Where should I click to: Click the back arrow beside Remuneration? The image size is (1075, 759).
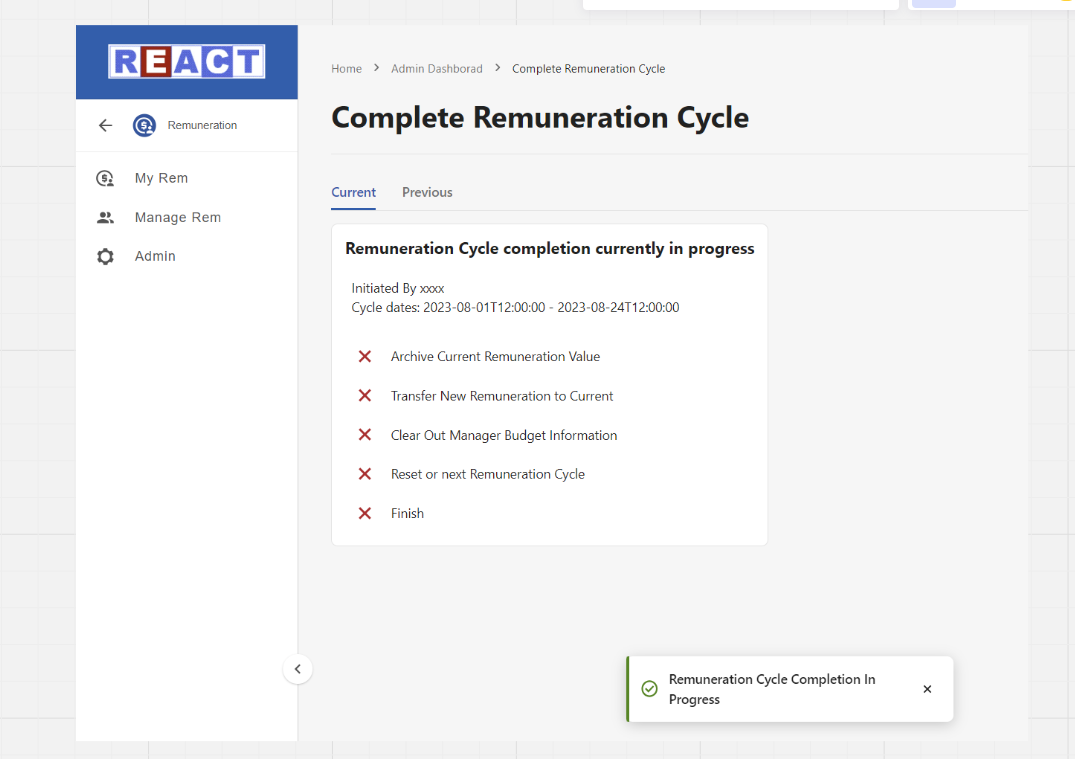[105, 125]
